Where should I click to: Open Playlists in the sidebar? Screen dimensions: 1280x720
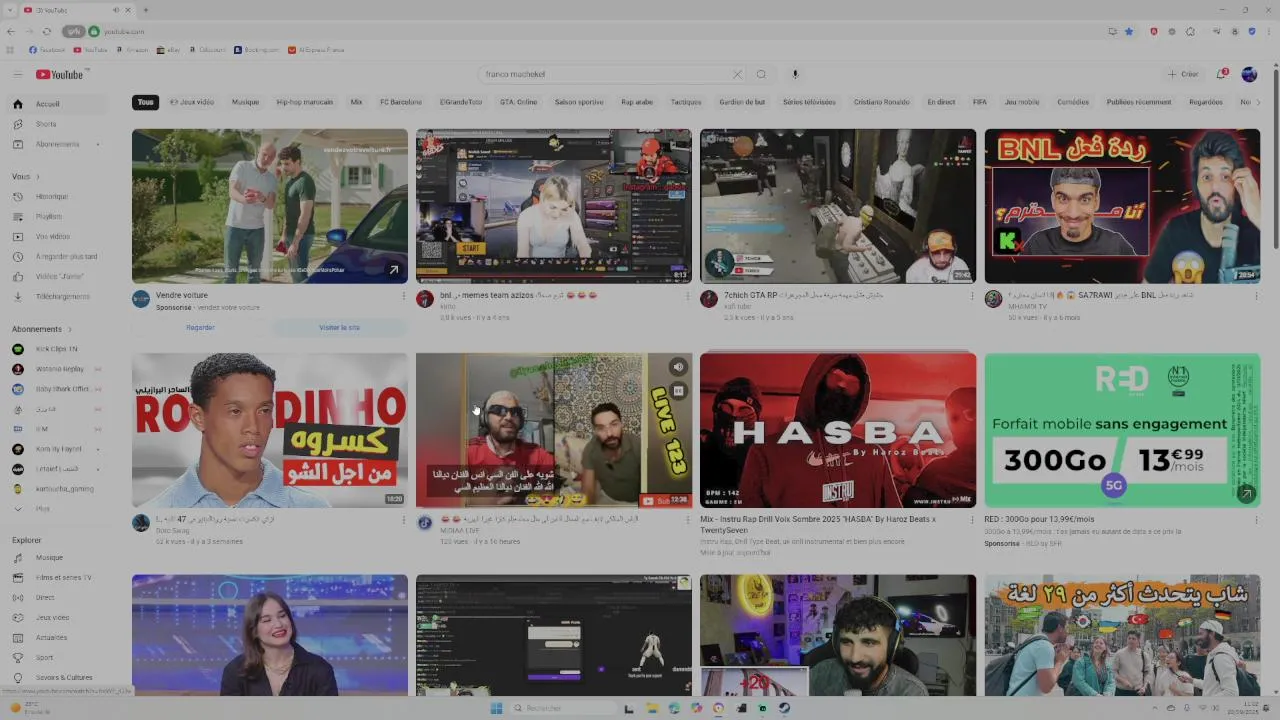(56, 216)
